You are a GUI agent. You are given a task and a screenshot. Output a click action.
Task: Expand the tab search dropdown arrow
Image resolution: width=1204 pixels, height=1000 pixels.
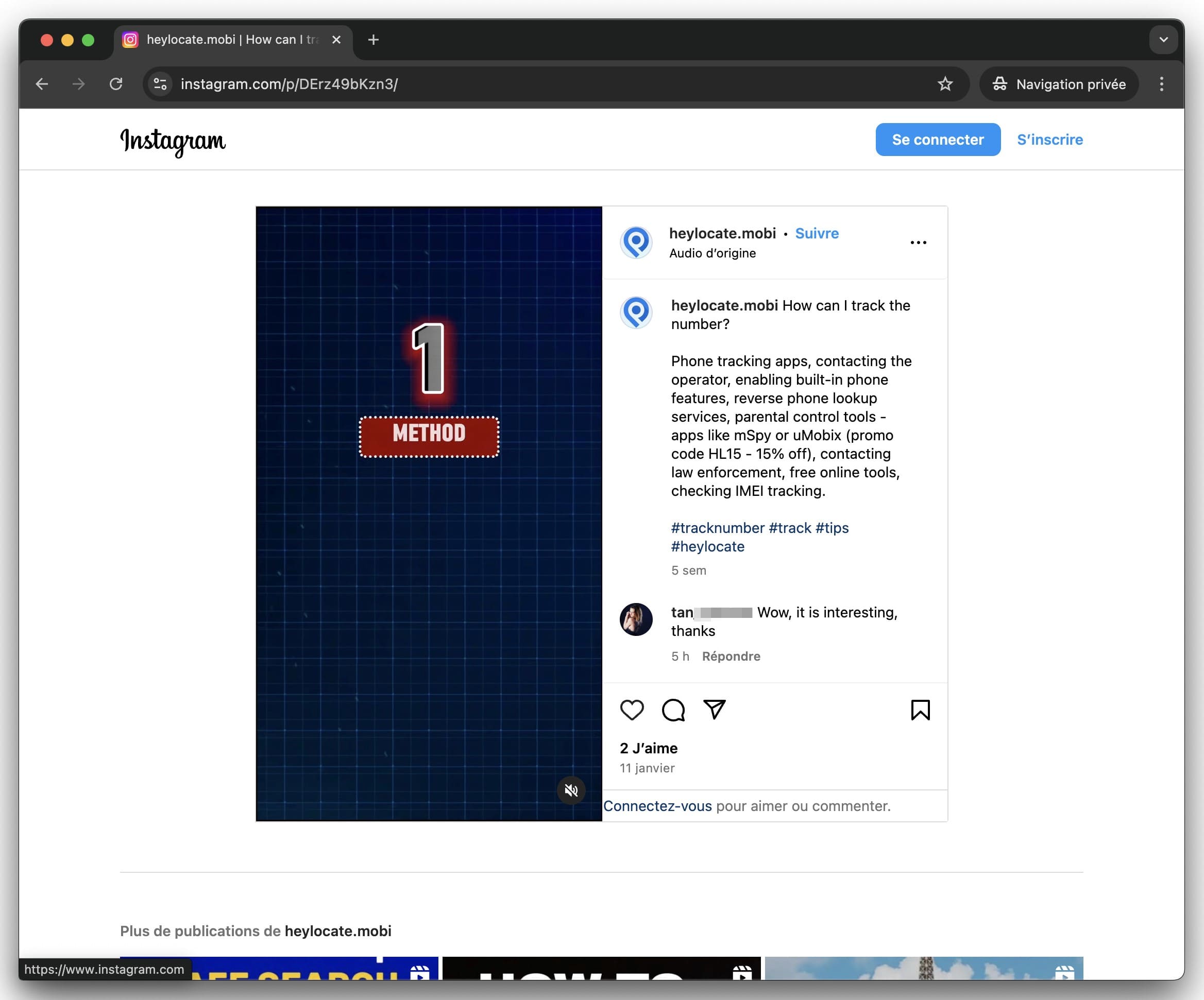1163,40
